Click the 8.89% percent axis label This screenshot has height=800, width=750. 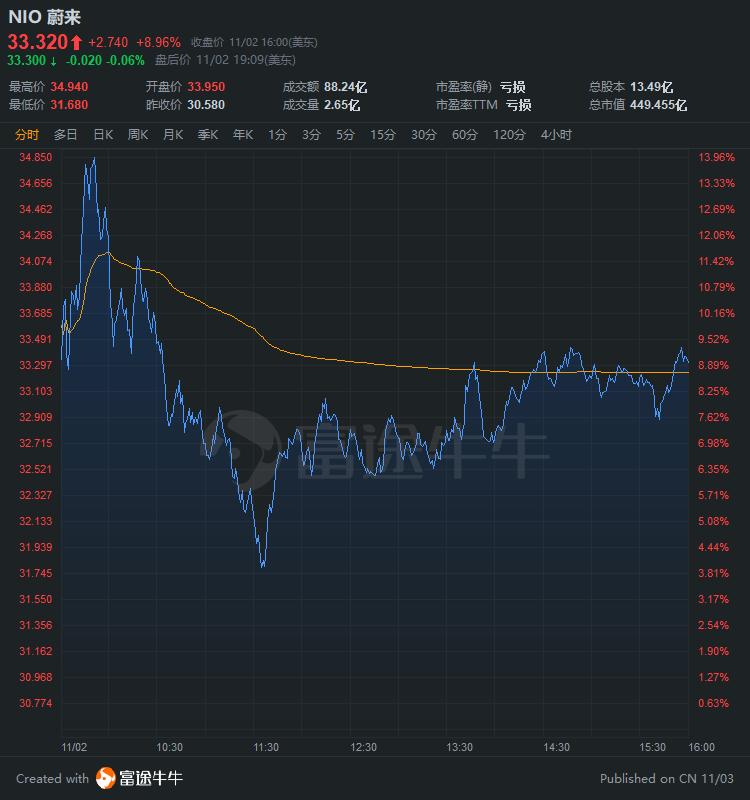tap(713, 365)
